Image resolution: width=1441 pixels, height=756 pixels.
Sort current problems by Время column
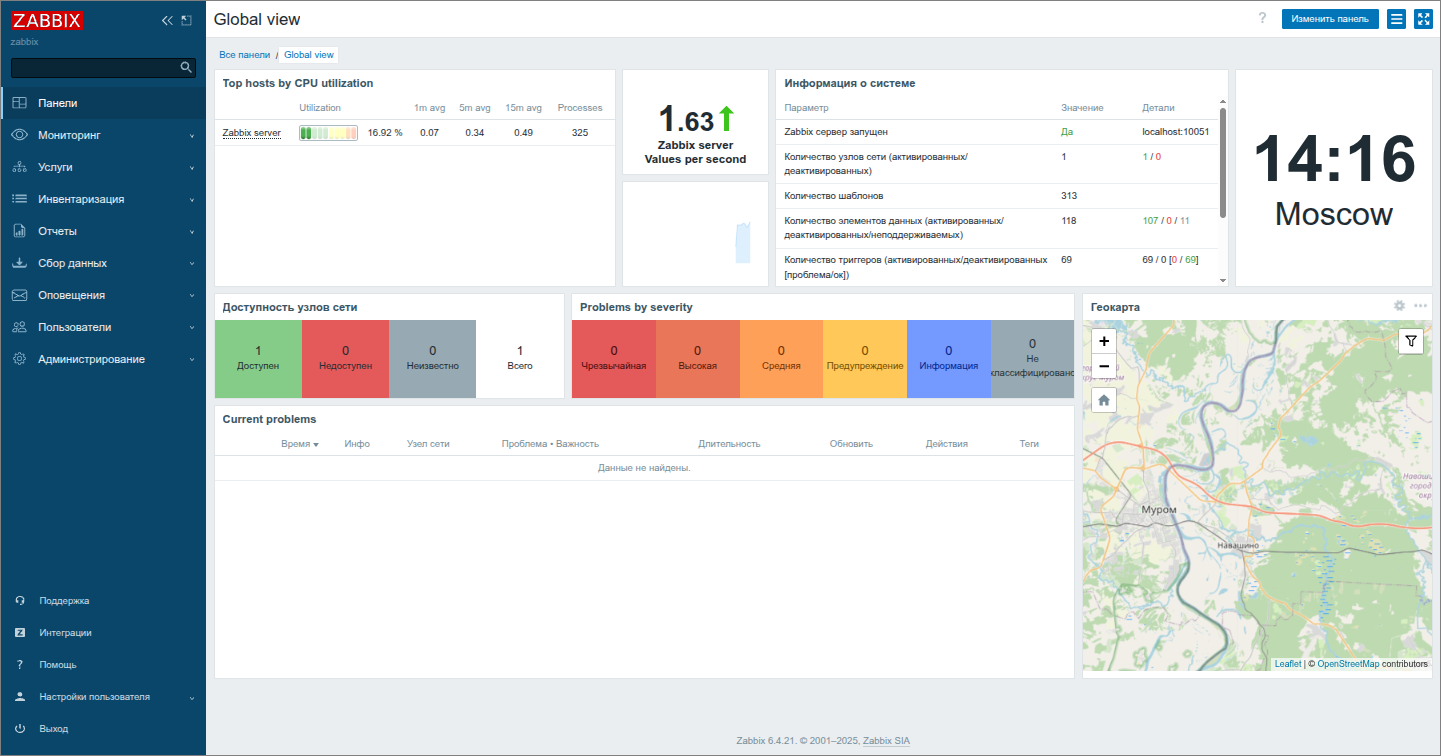point(299,444)
